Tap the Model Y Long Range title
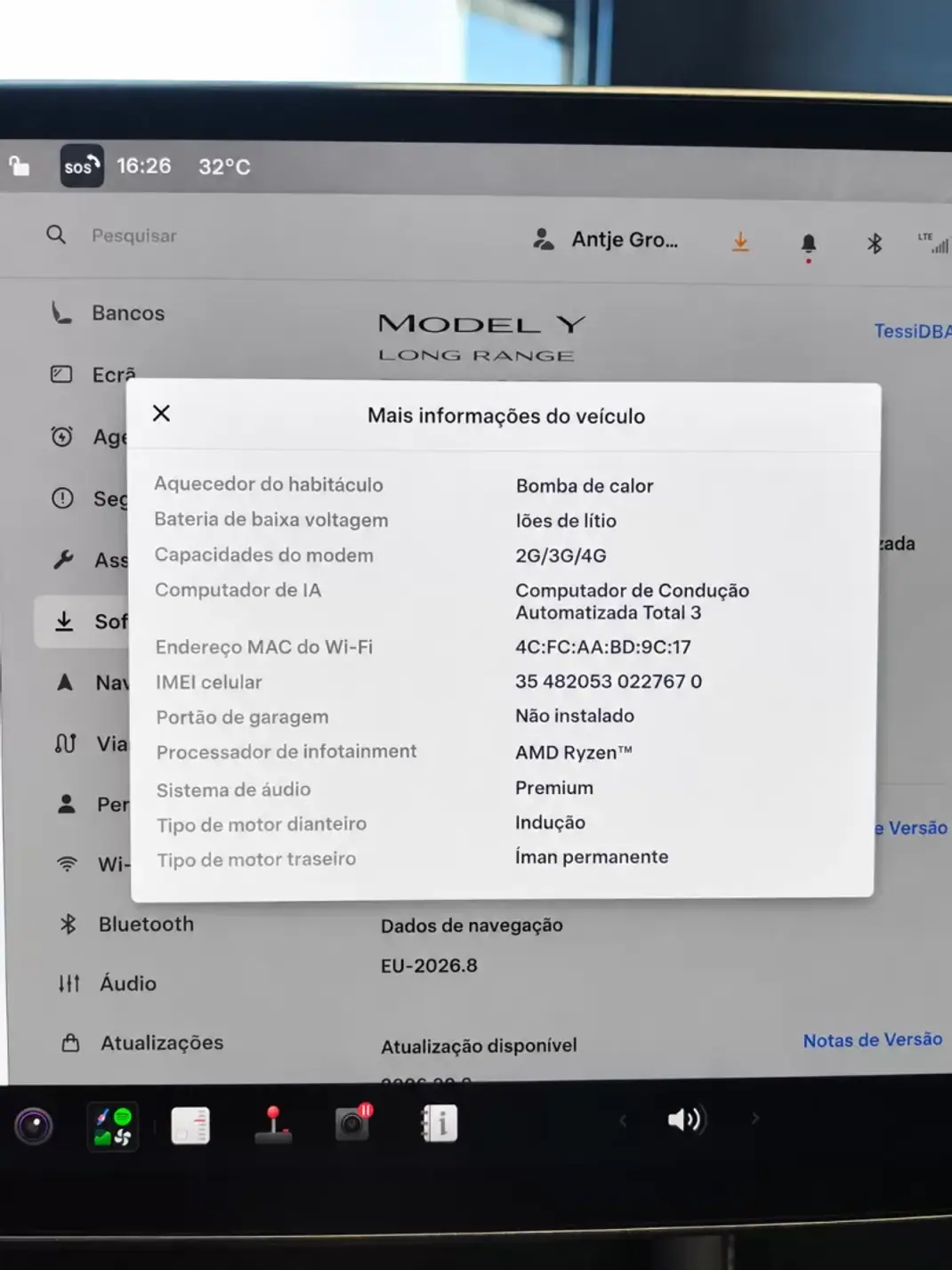This screenshot has width=952, height=1270. [480, 337]
